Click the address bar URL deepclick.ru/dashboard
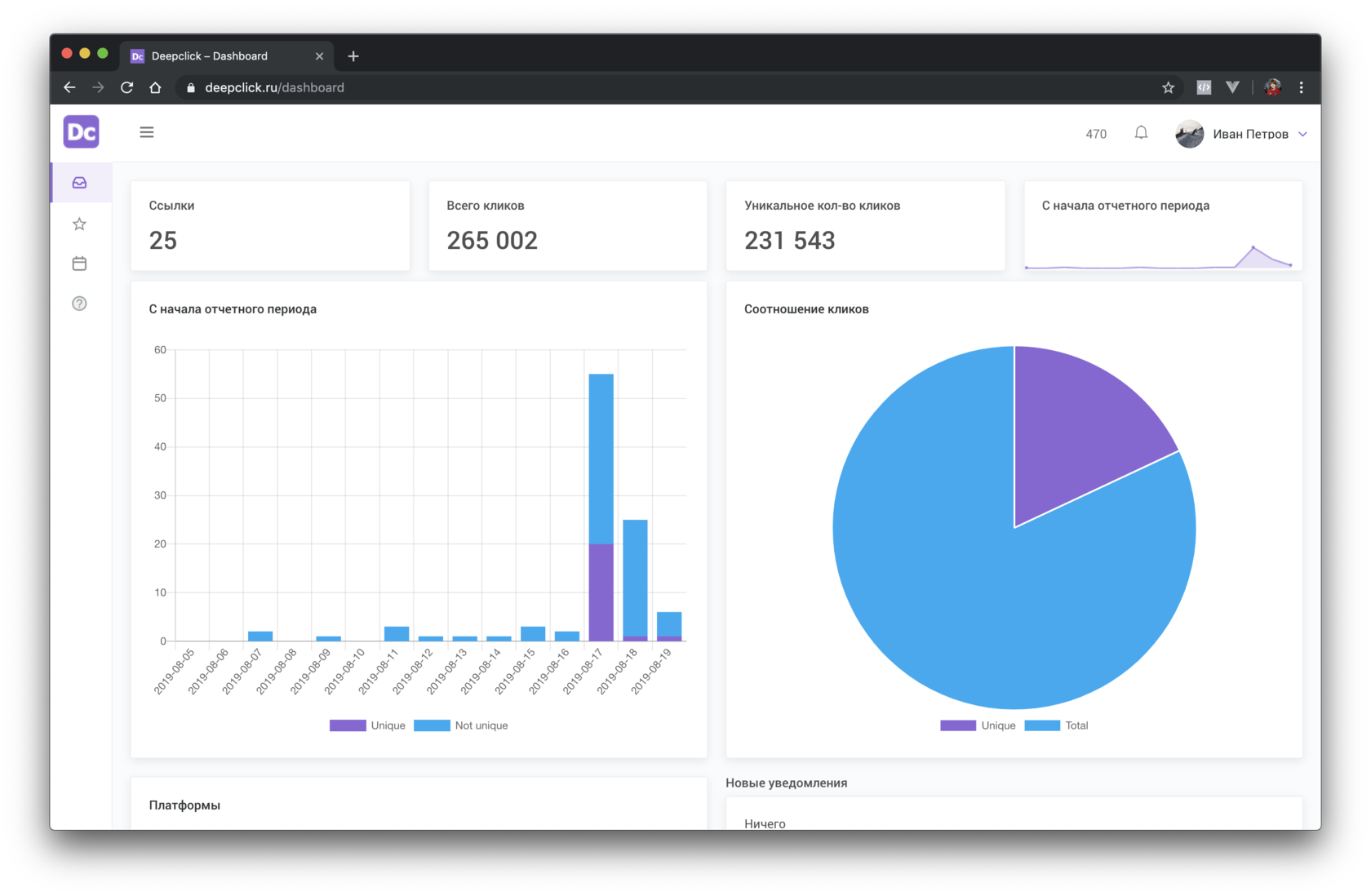The width and height of the screenshot is (1371, 896). pyautogui.click(x=274, y=87)
